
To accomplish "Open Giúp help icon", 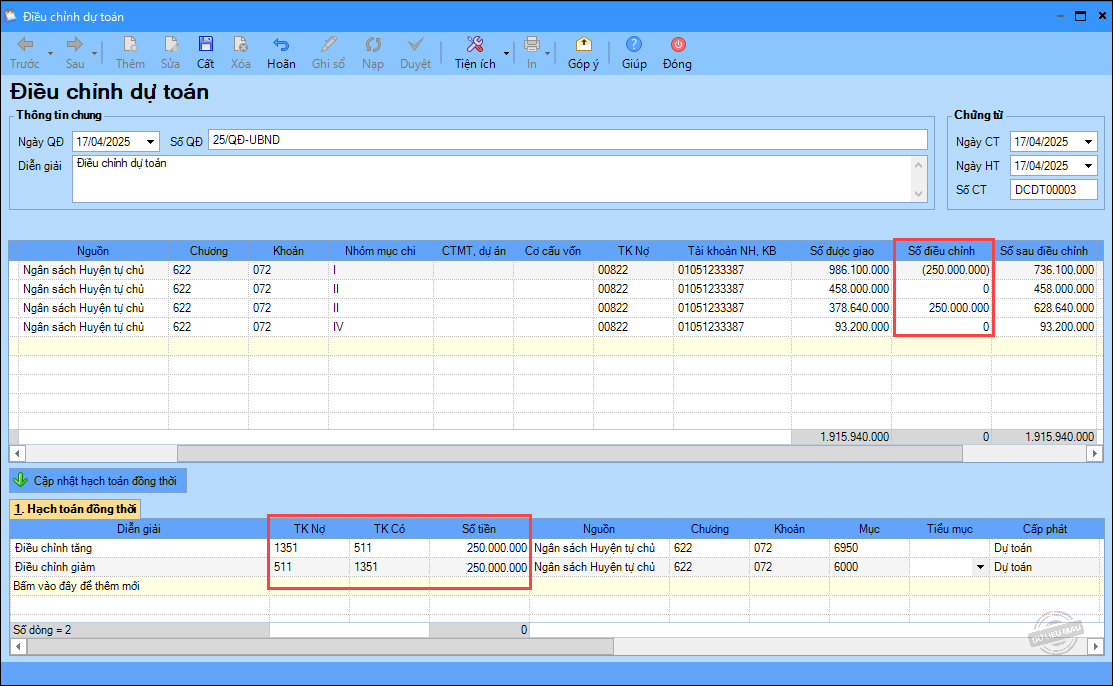I will 634,45.
